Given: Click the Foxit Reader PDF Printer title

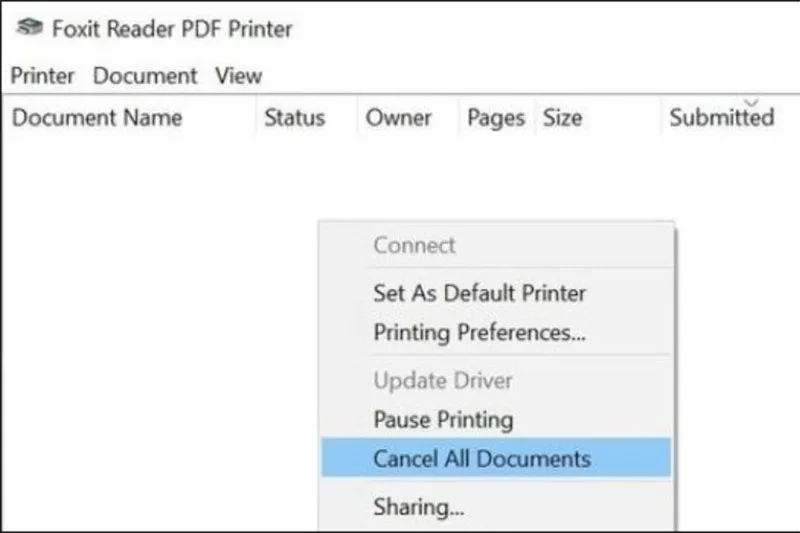Looking at the screenshot, I should point(172,29).
